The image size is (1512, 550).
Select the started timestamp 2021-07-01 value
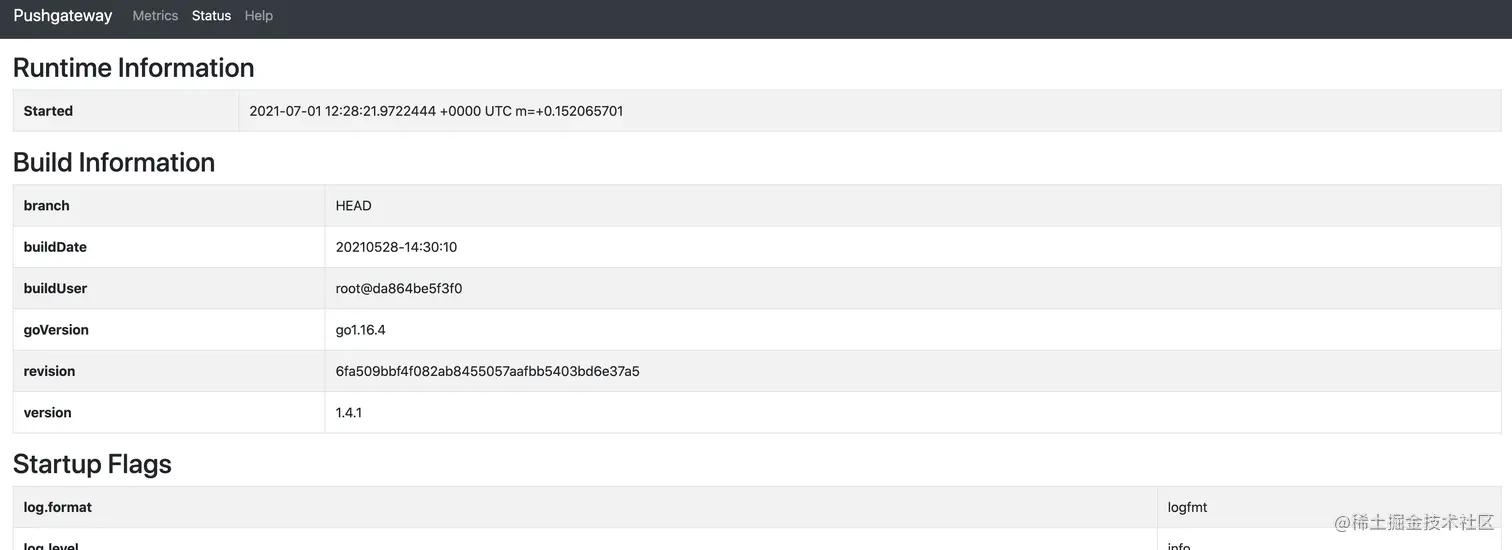pos(436,111)
